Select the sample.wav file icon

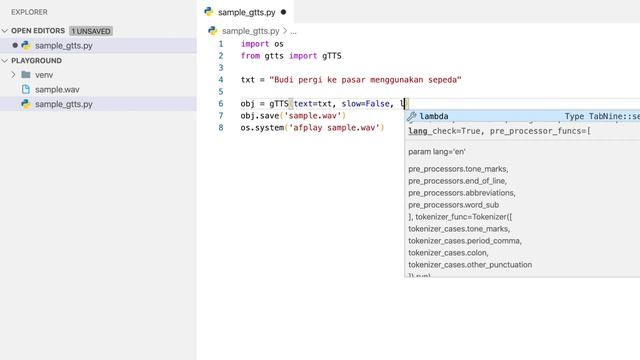point(26,89)
